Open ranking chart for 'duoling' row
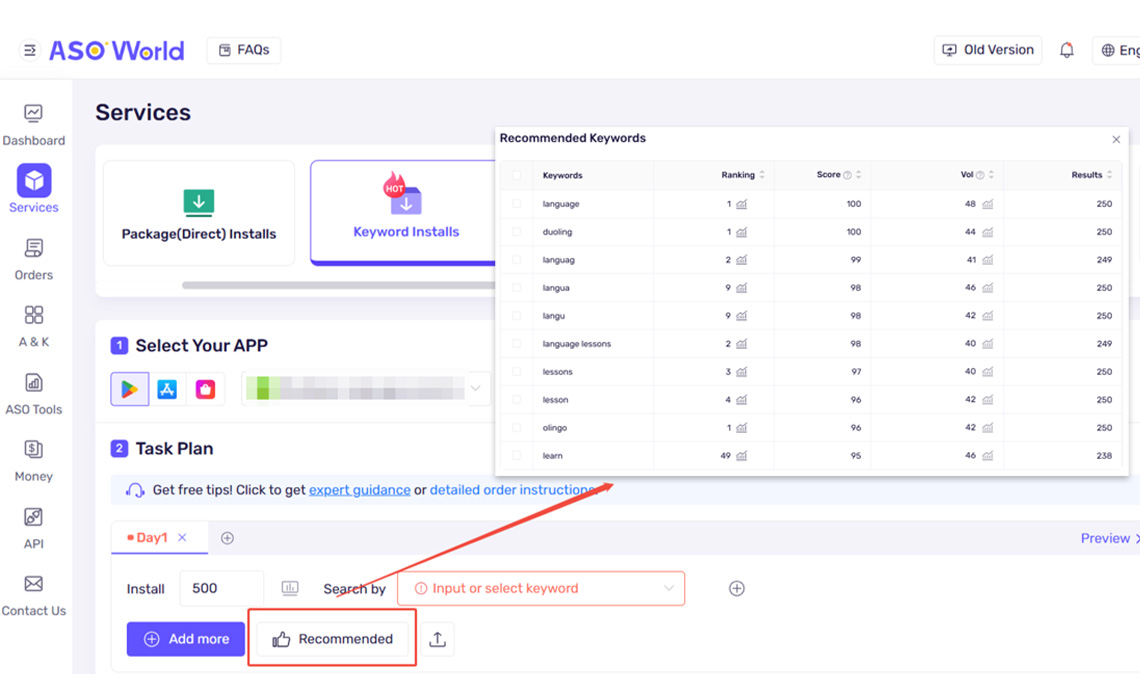The image size is (1140, 700). click(742, 233)
